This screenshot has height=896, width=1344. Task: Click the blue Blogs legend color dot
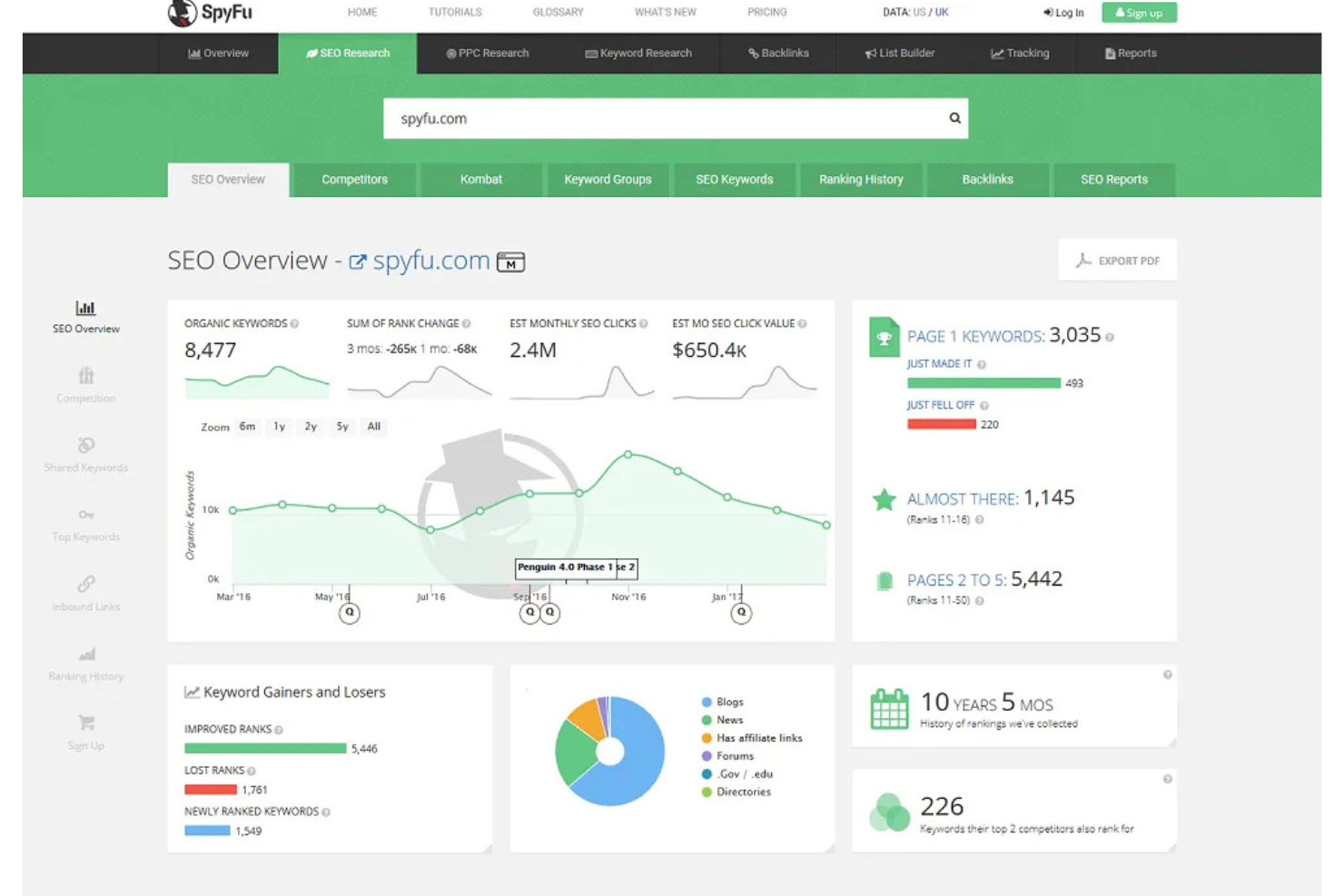pyautogui.click(x=707, y=701)
